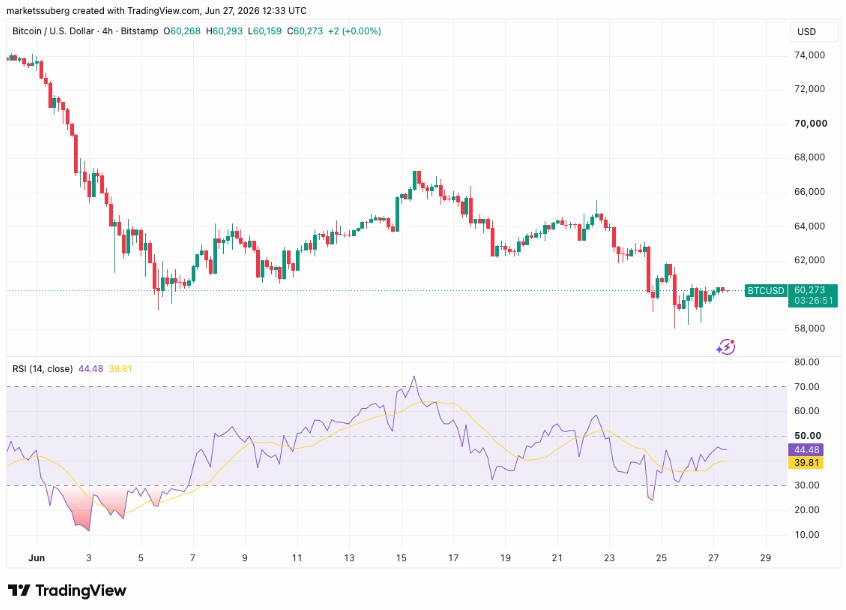Click the date 5 on time axis
846x610 pixels.
tap(141, 558)
